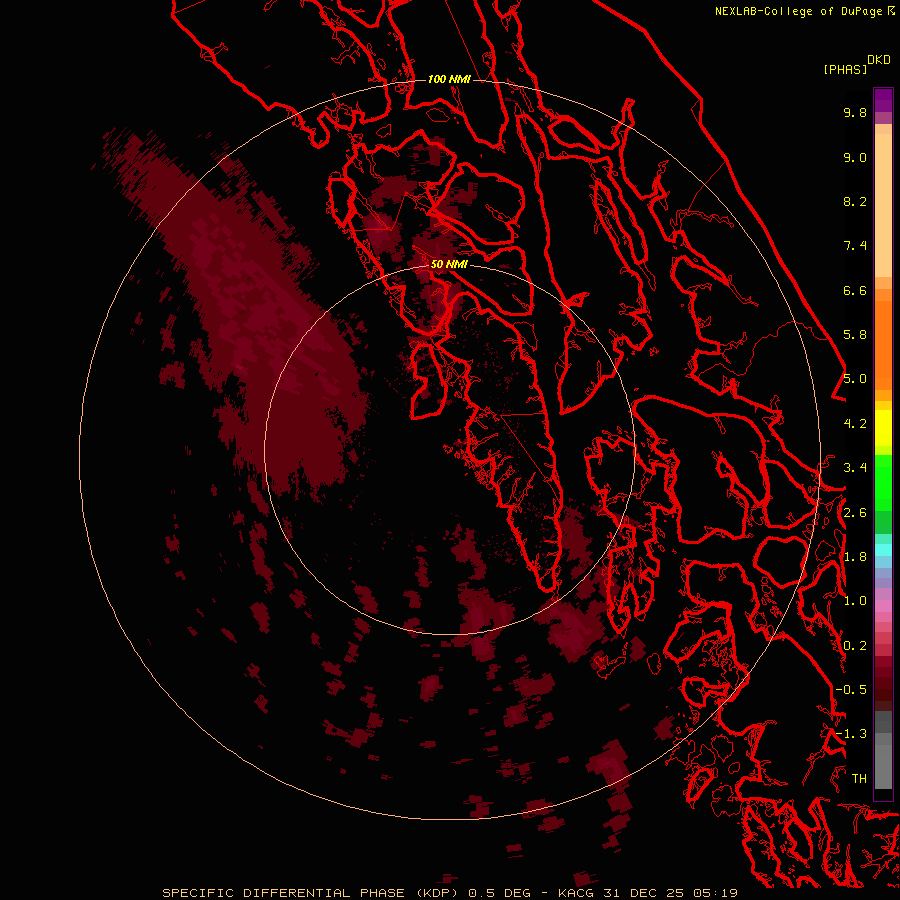Click the 50 NMI range ring label
This screenshot has width=900, height=900.
click(x=449, y=264)
